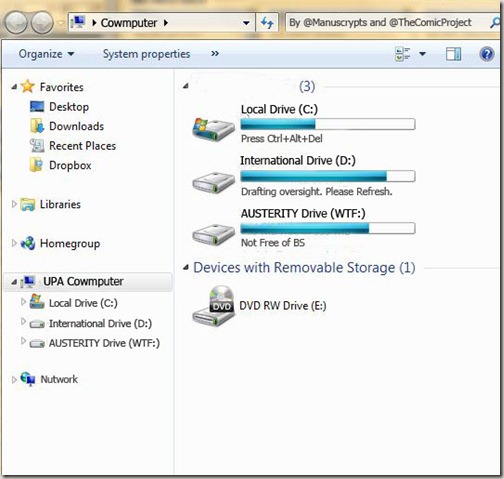Click the DVD RW Drive (E:) icon
The width and height of the screenshot is (504, 479).
213,306
